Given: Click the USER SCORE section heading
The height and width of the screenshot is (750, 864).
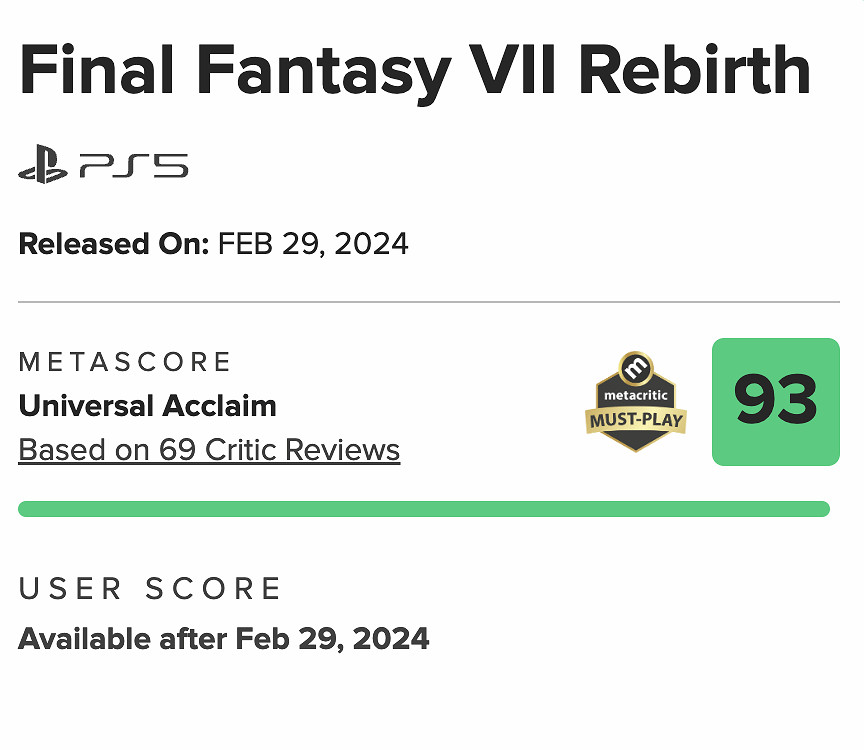Looking at the screenshot, I should (150, 589).
